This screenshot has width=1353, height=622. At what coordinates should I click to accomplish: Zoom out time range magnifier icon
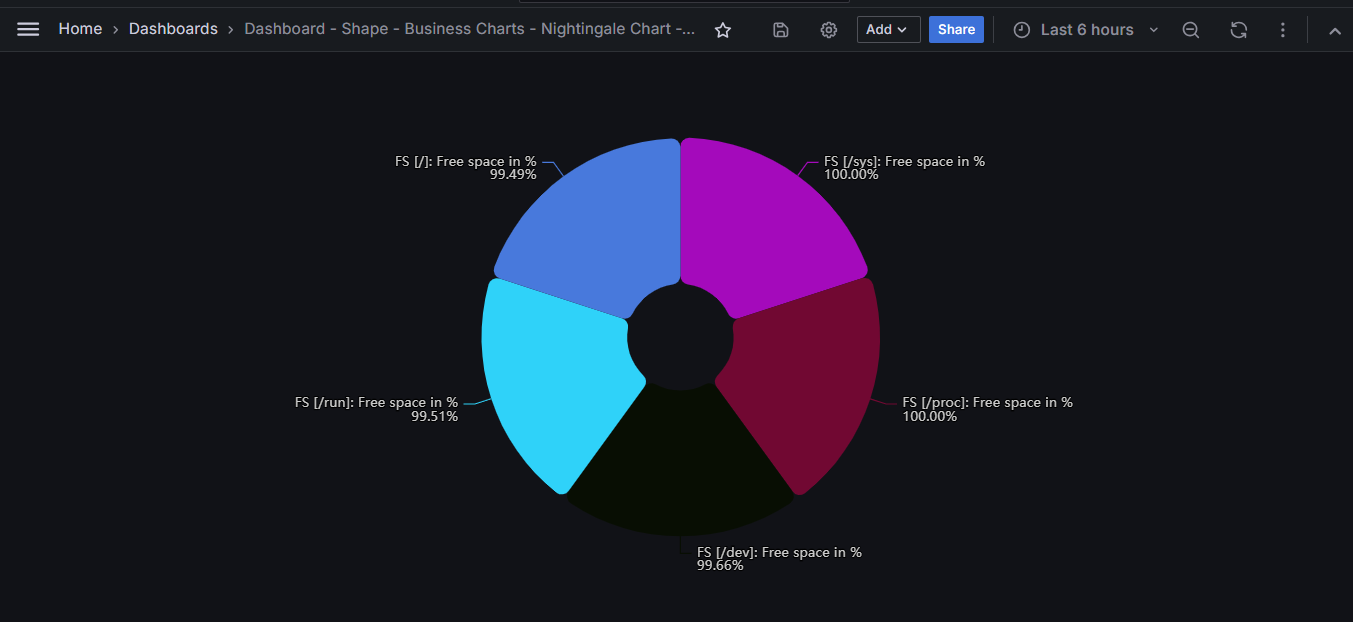[1191, 30]
